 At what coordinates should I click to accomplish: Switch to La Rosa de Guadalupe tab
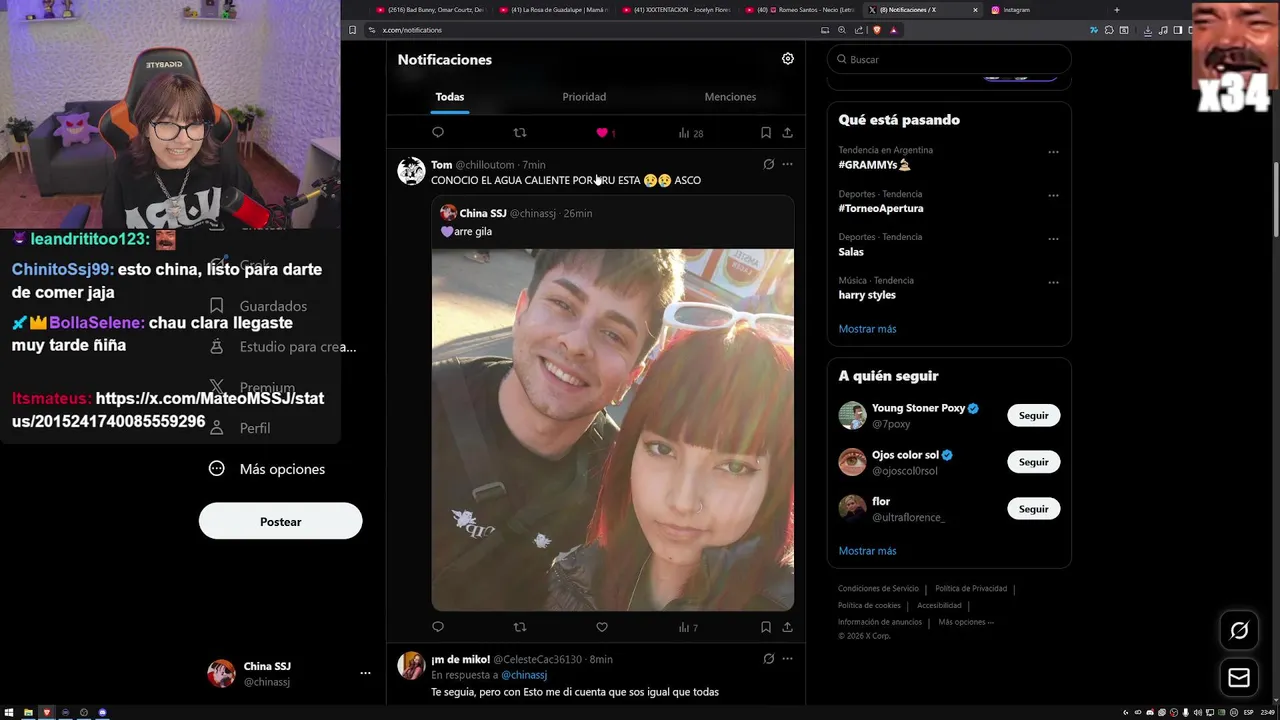[553, 10]
